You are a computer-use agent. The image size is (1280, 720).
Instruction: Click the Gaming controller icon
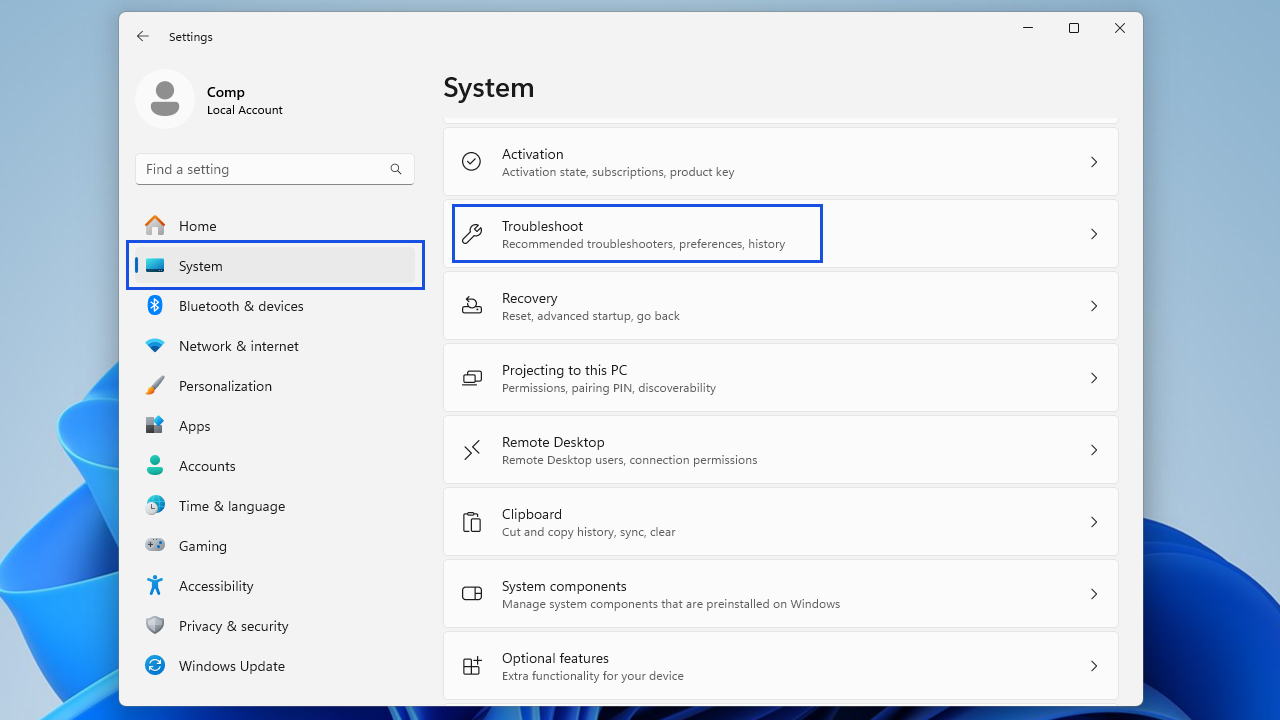[155, 546]
